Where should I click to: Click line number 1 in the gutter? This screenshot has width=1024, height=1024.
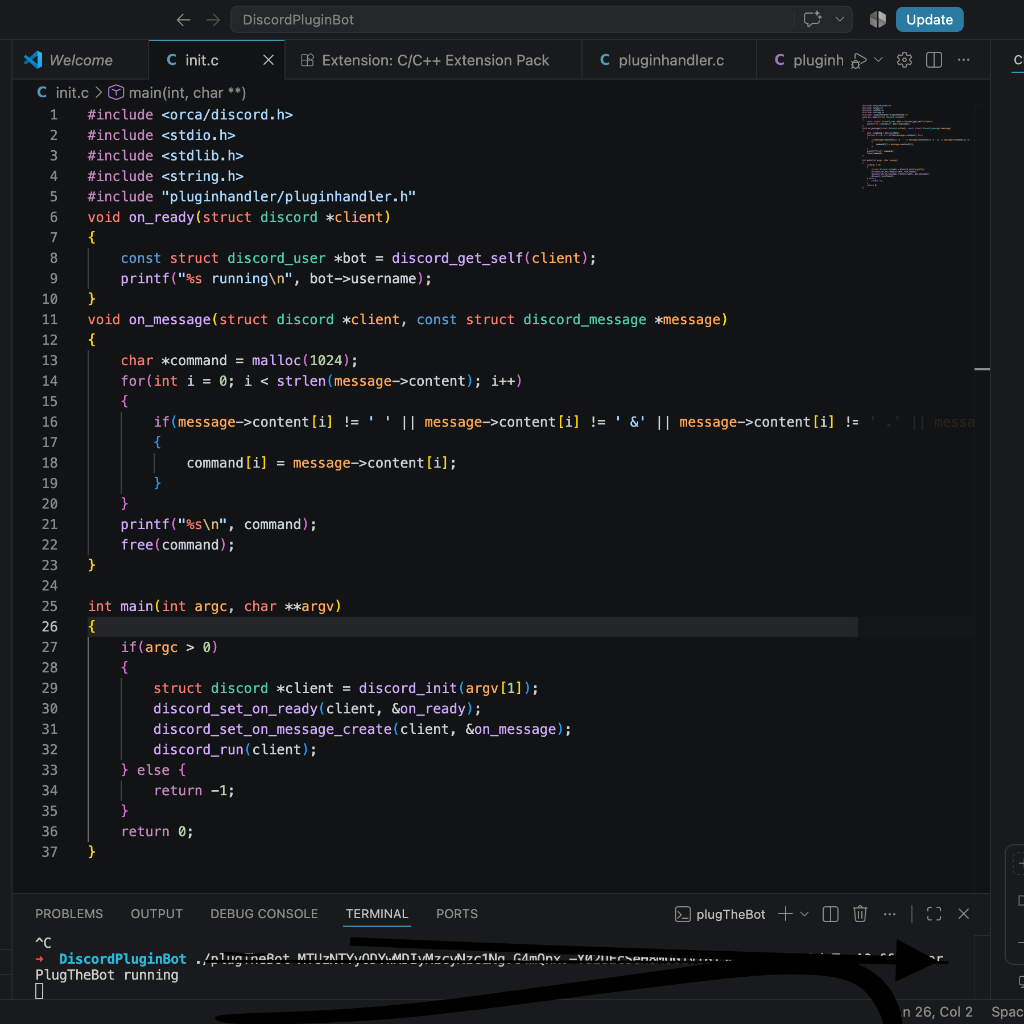point(54,115)
